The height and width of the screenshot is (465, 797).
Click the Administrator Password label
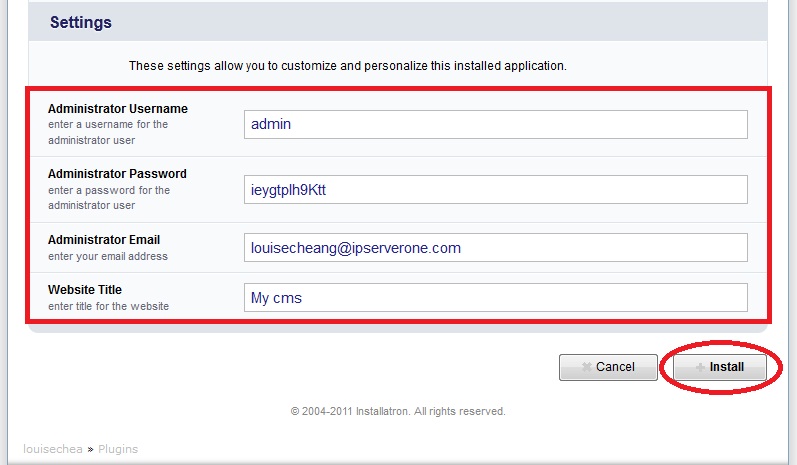(x=117, y=174)
